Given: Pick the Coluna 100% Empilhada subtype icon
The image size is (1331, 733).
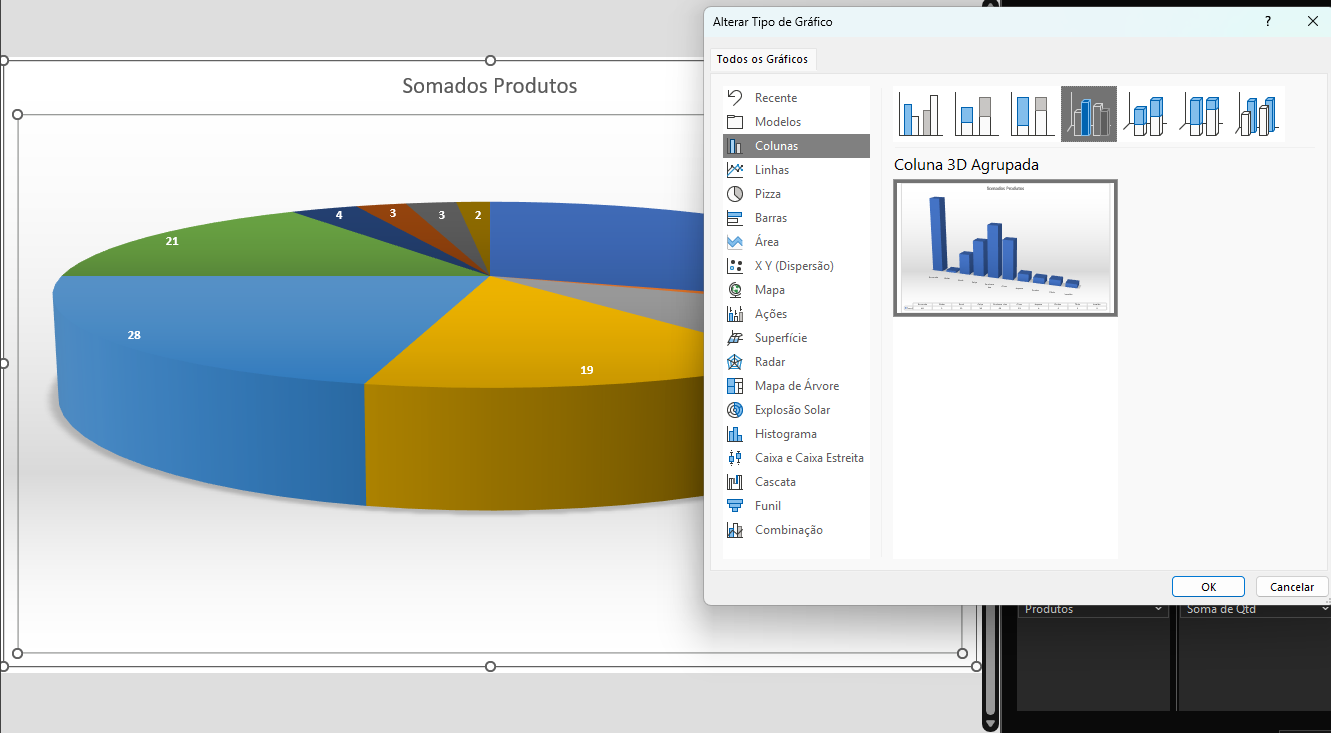Looking at the screenshot, I should click(x=1032, y=114).
